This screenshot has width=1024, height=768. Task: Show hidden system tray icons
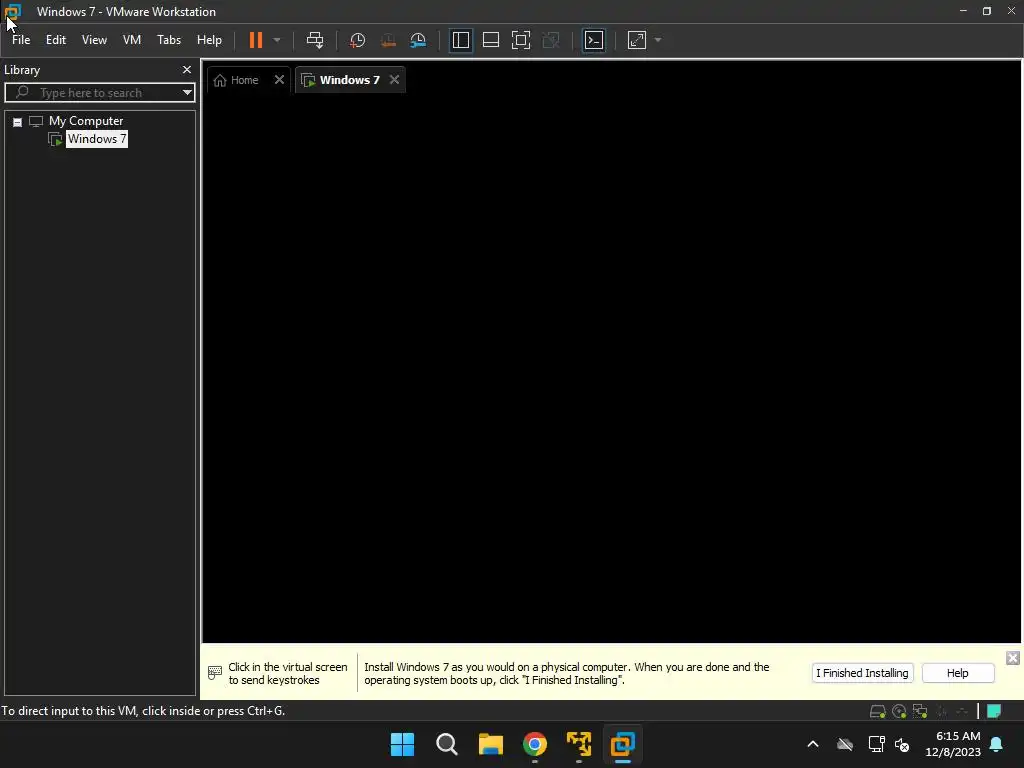tap(813, 744)
